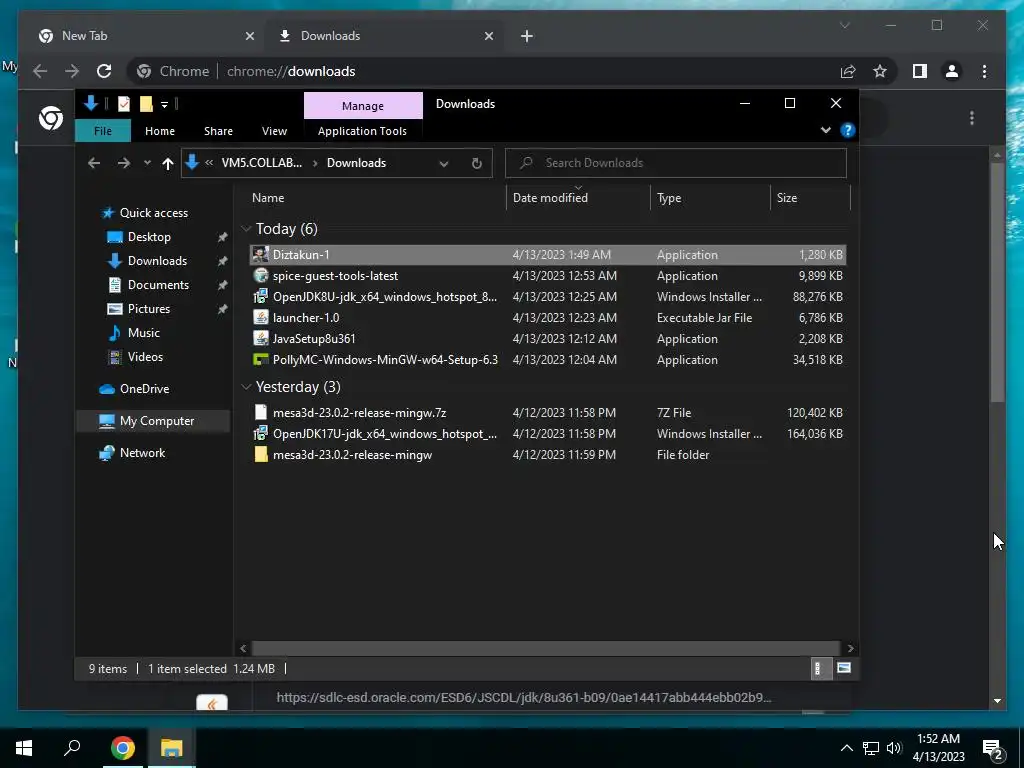Open the Windows Start menu
The width and height of the screenshot is (1024, 768).
coord(24,748)
